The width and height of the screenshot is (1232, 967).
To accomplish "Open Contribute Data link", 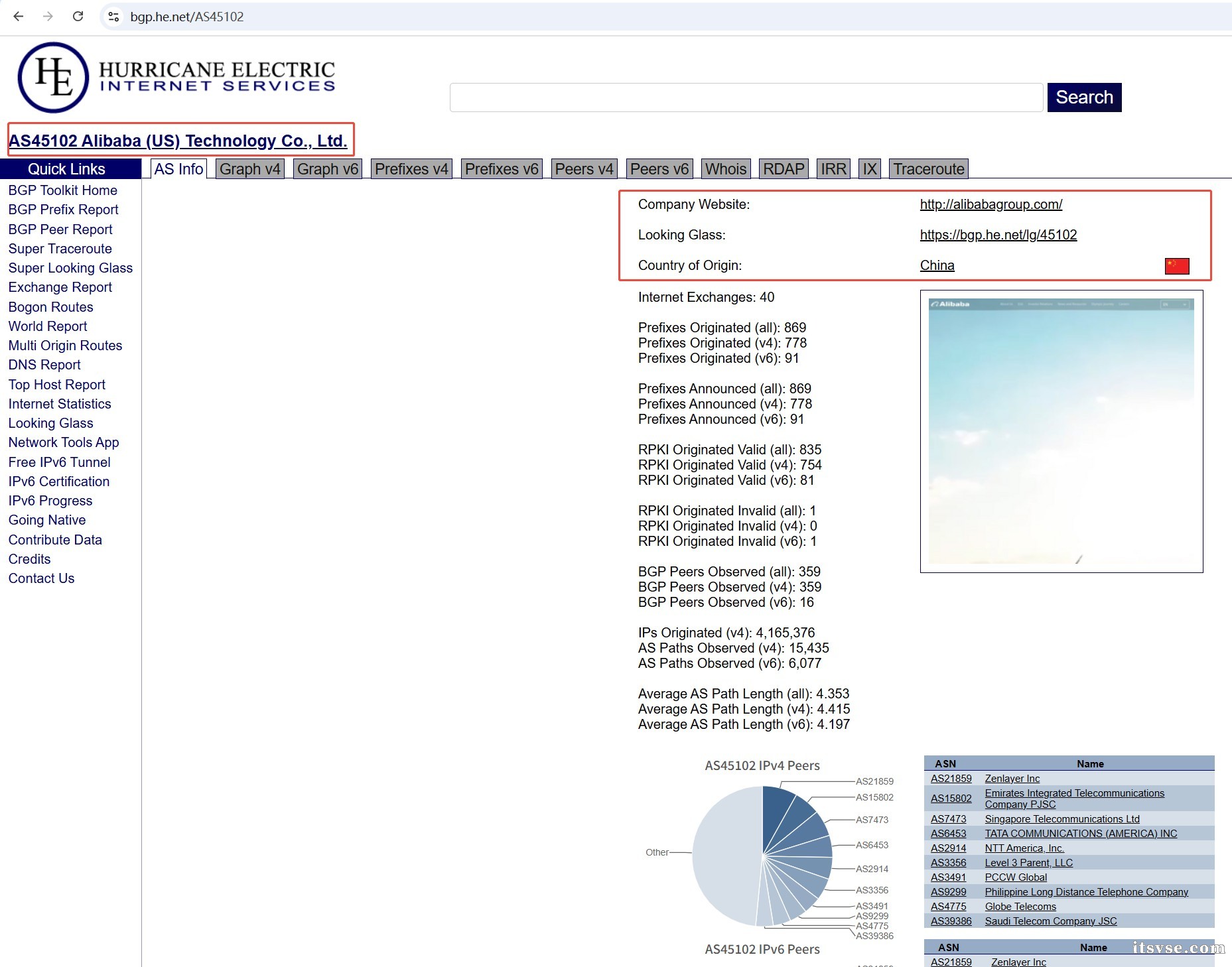I will coord(55,540).
